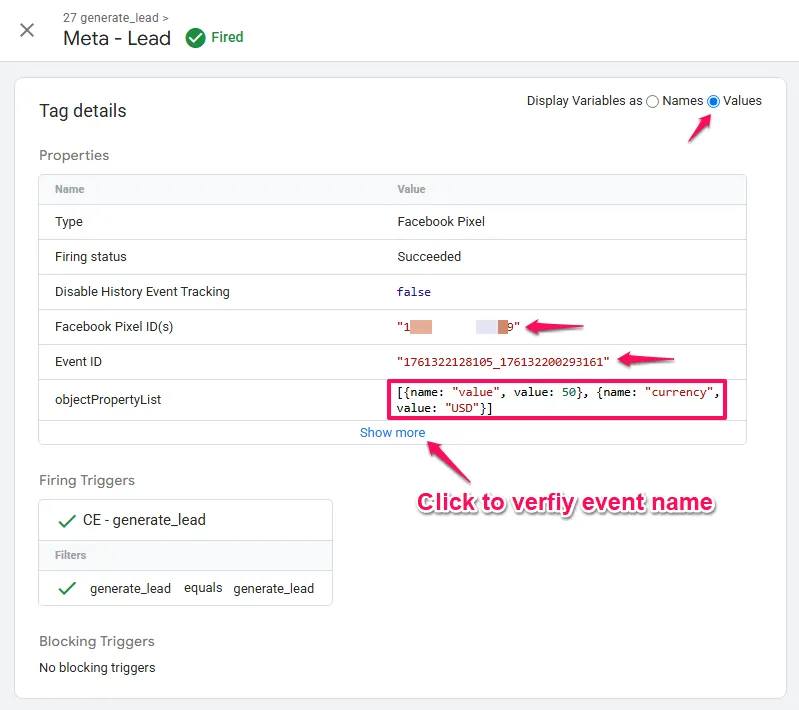The height and width of the screenshot is (710, 799).
Task: Click the Value column header
Action: pos(411,189)
